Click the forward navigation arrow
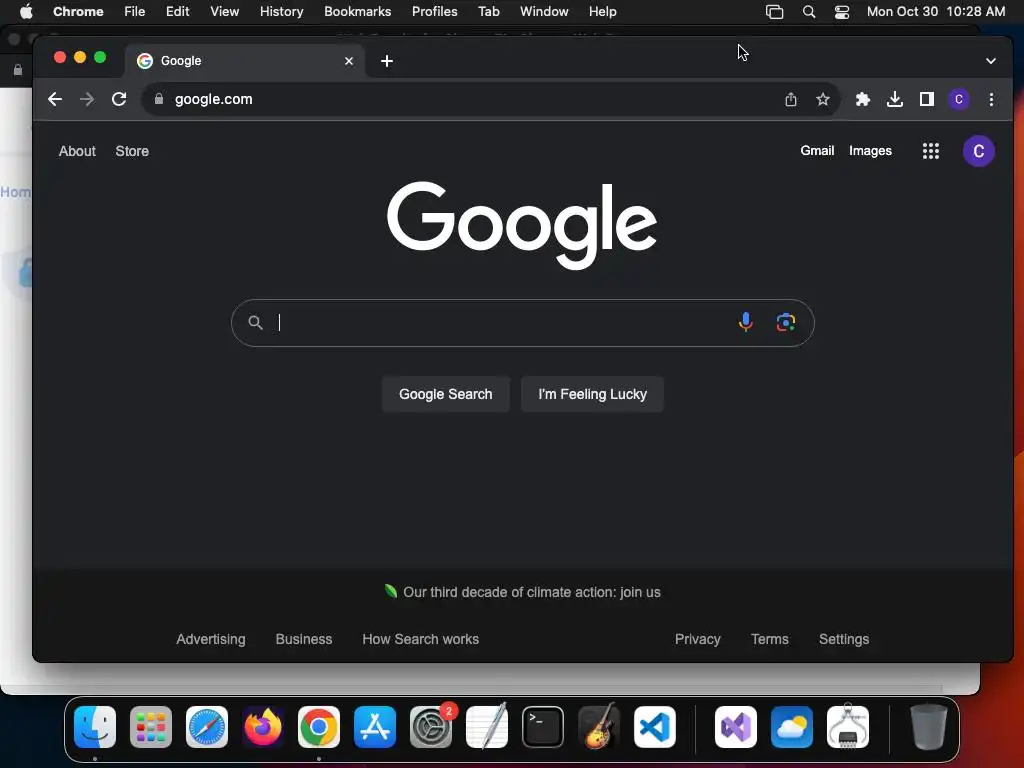Viewport: 1024px width, 768px height. pyautogui.click(x=87, y=99)
